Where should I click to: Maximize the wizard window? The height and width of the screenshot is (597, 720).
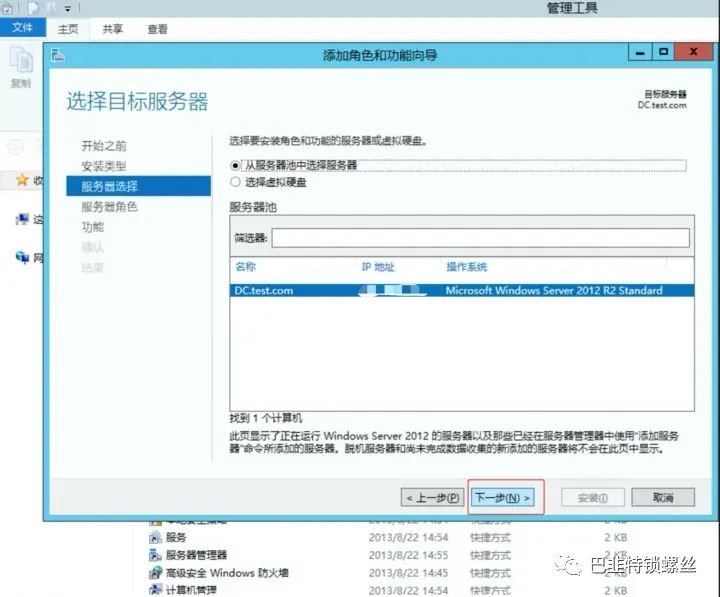pos(663,52)
